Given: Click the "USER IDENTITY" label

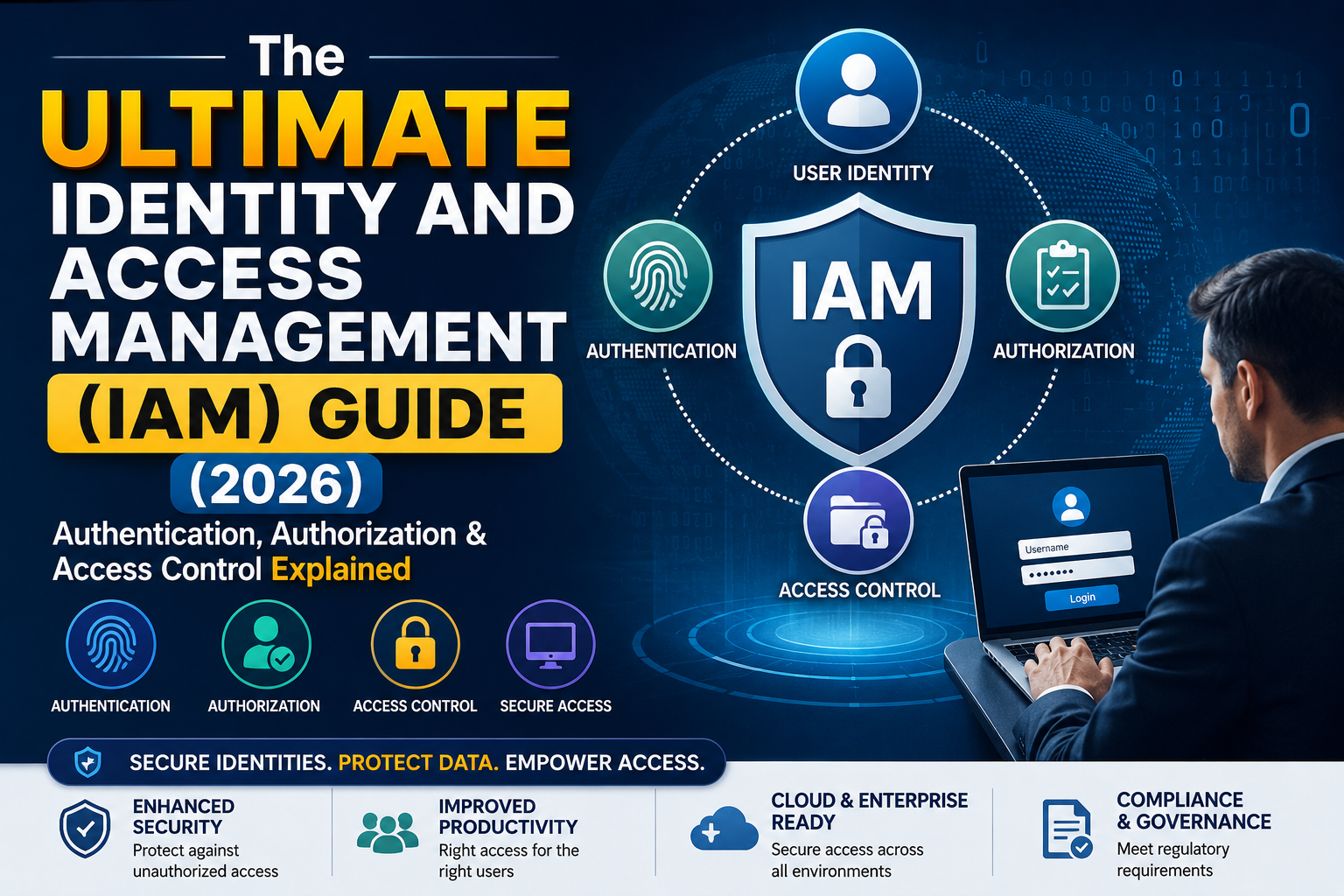Looking at the screenshot, I should coord(863,173).
